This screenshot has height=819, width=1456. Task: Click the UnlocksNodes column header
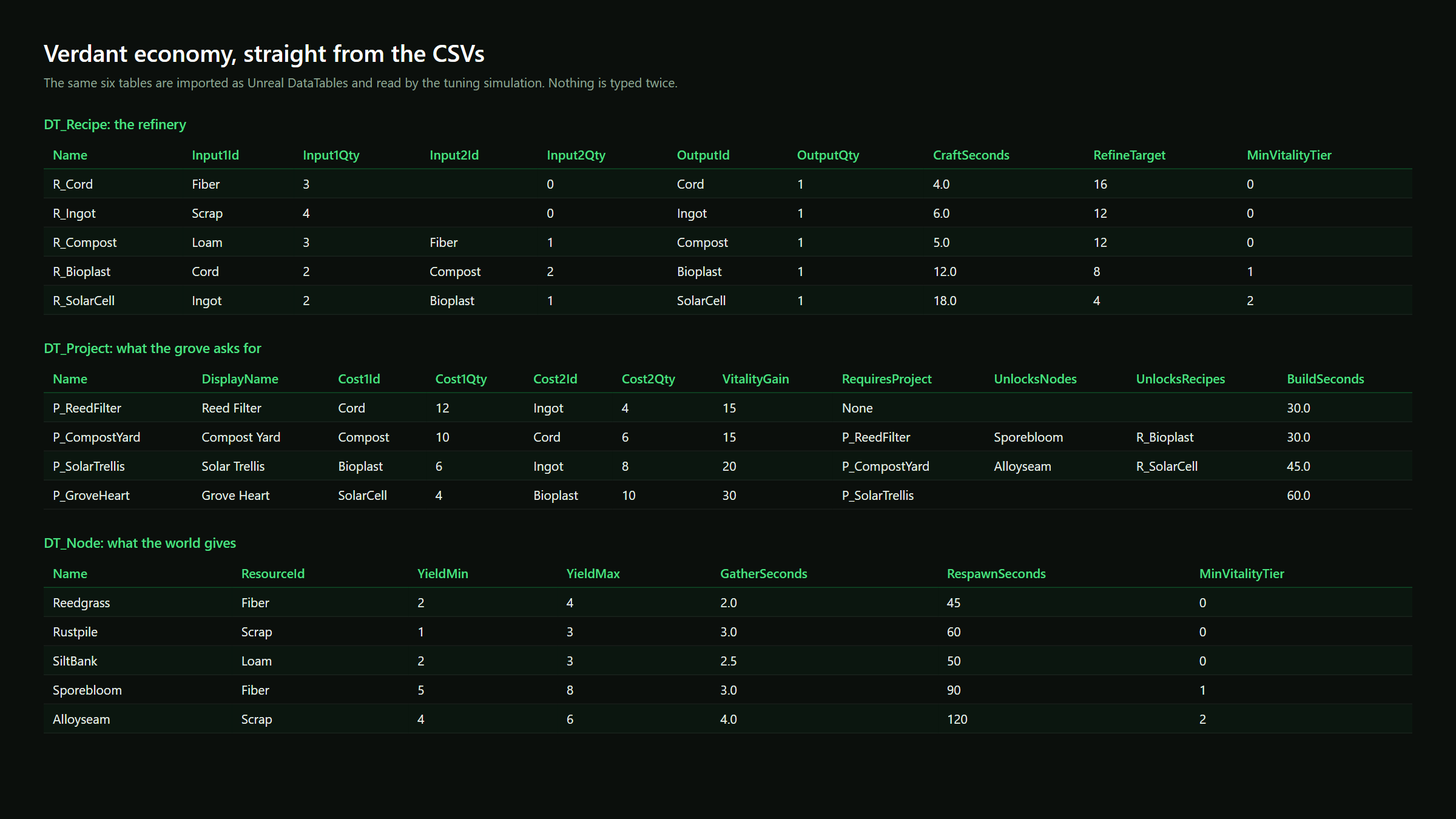click(x=1035, y=379)
